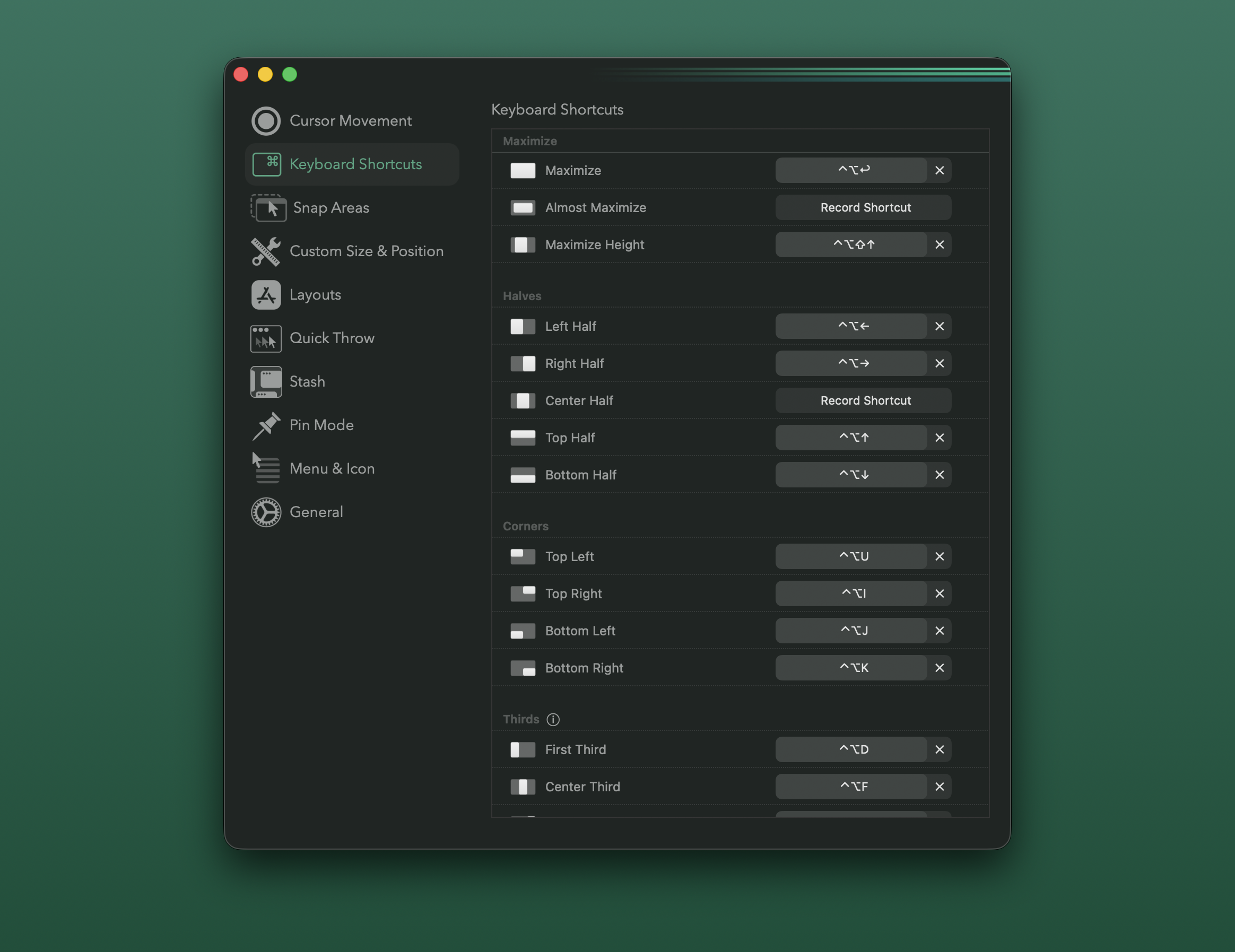Click the Center Half preview icon
The image size is (1235, 952).
pos(523,401)
